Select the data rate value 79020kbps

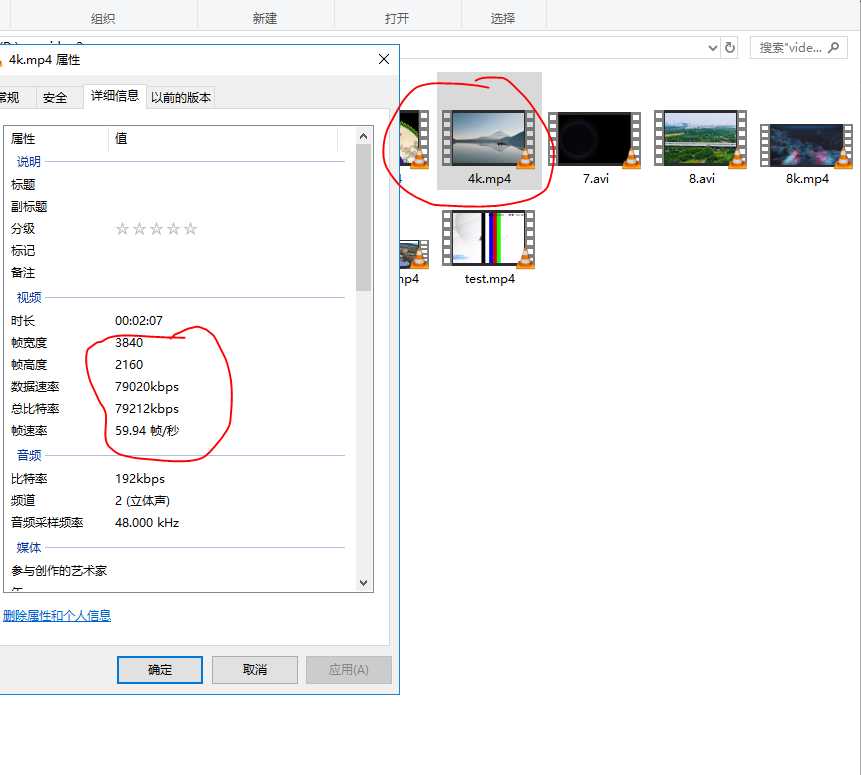pyautogui.click(x=147, y=387)
